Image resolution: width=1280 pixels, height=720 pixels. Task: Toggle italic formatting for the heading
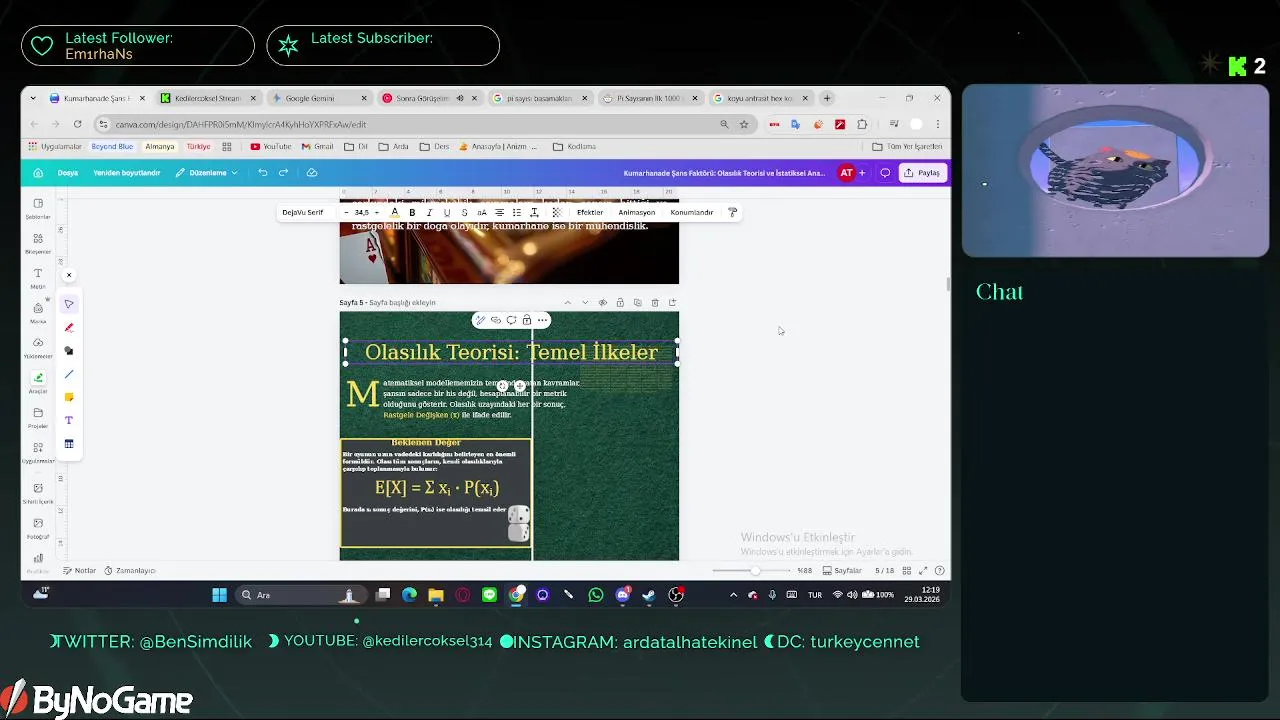(429, 212)
